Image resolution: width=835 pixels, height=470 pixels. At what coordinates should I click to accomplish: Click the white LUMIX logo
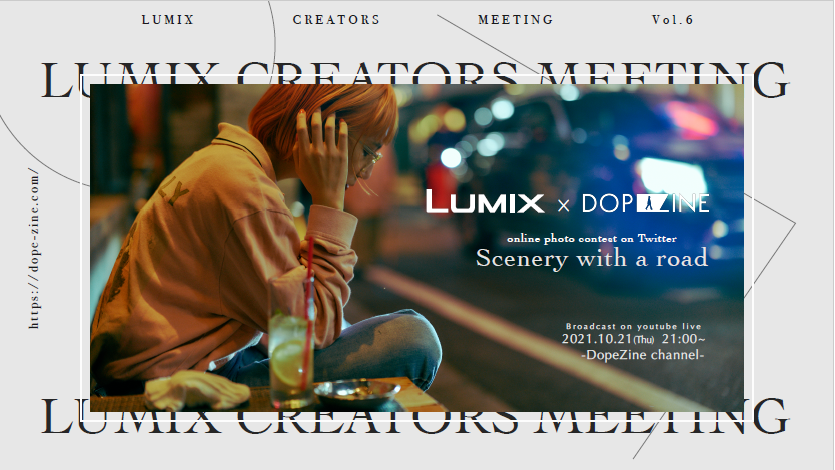click(x=485, y=202)
